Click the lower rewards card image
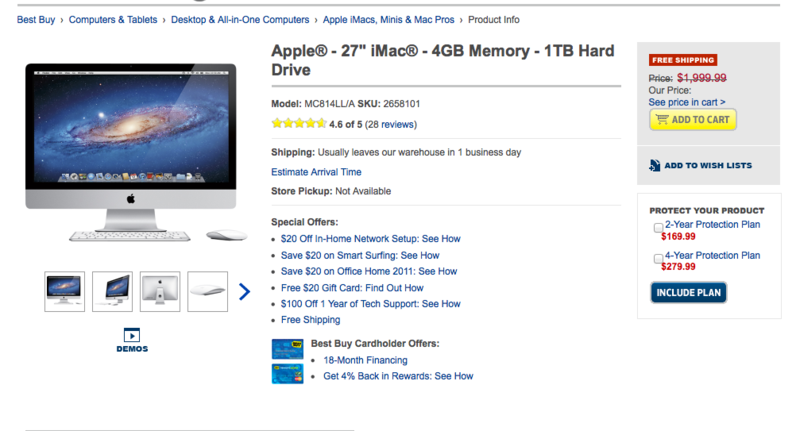This screenshot has width=800, height=431. (x=287, y=373)
